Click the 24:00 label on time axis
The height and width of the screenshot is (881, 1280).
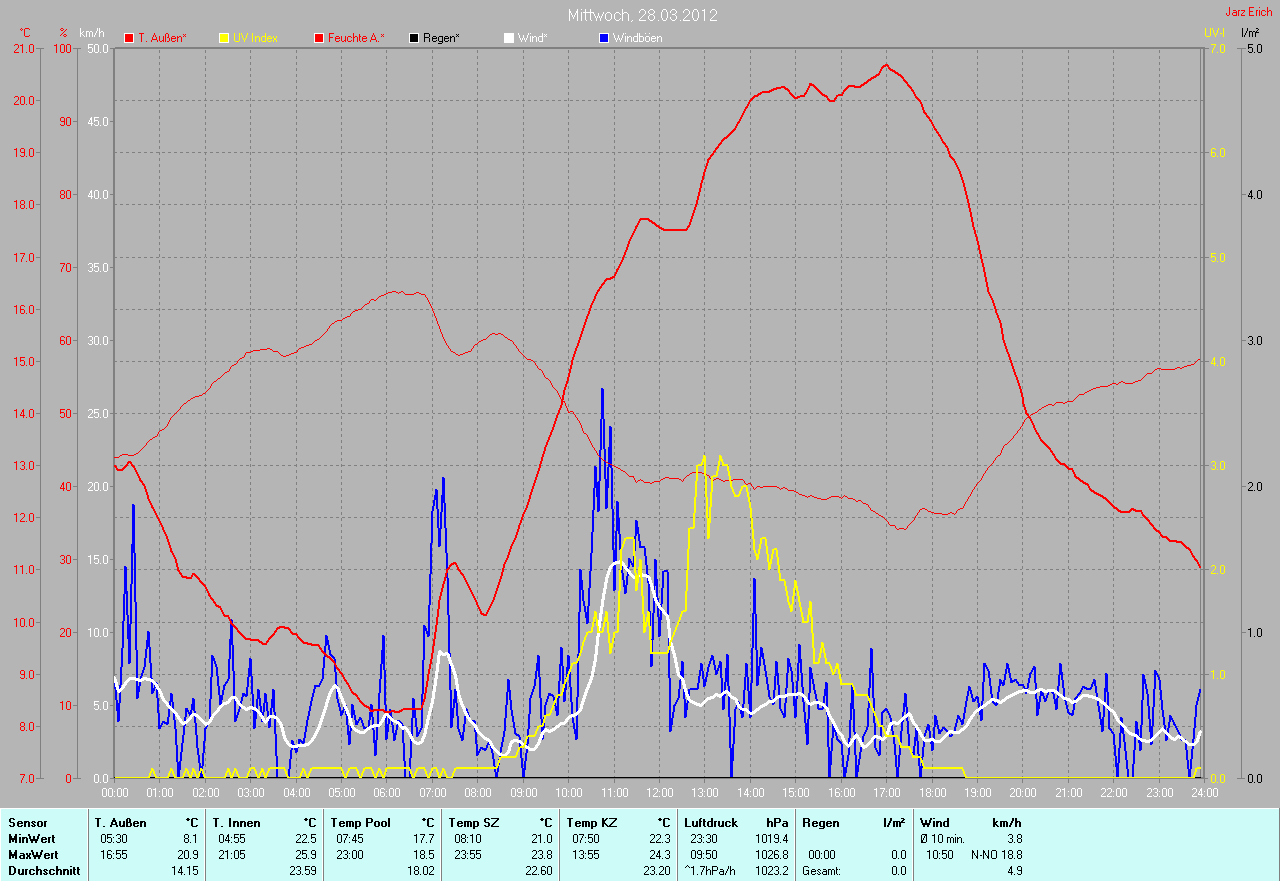tap(1204, 792)
